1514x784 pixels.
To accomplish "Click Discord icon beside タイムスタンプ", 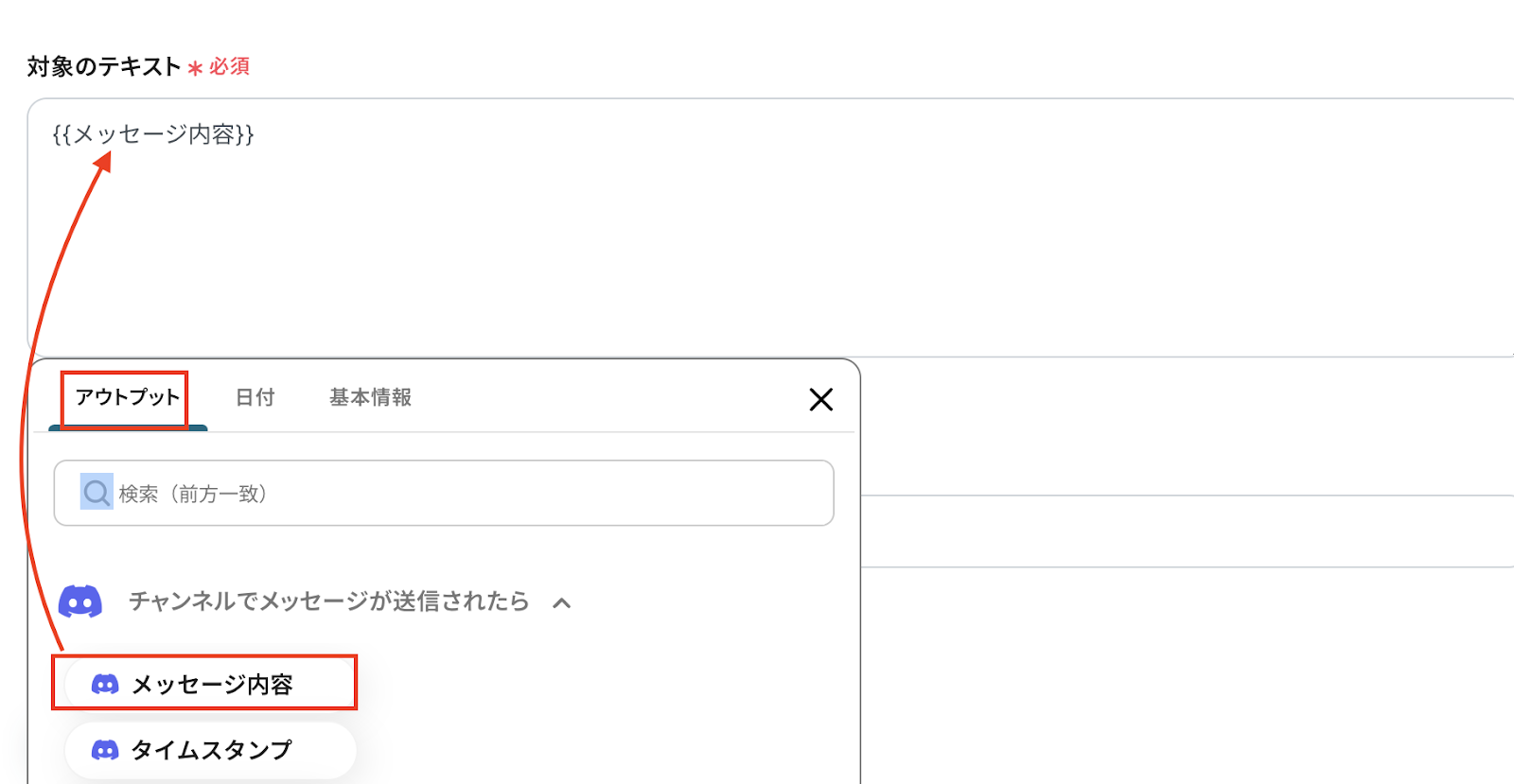I will click(x=105, y=750).
